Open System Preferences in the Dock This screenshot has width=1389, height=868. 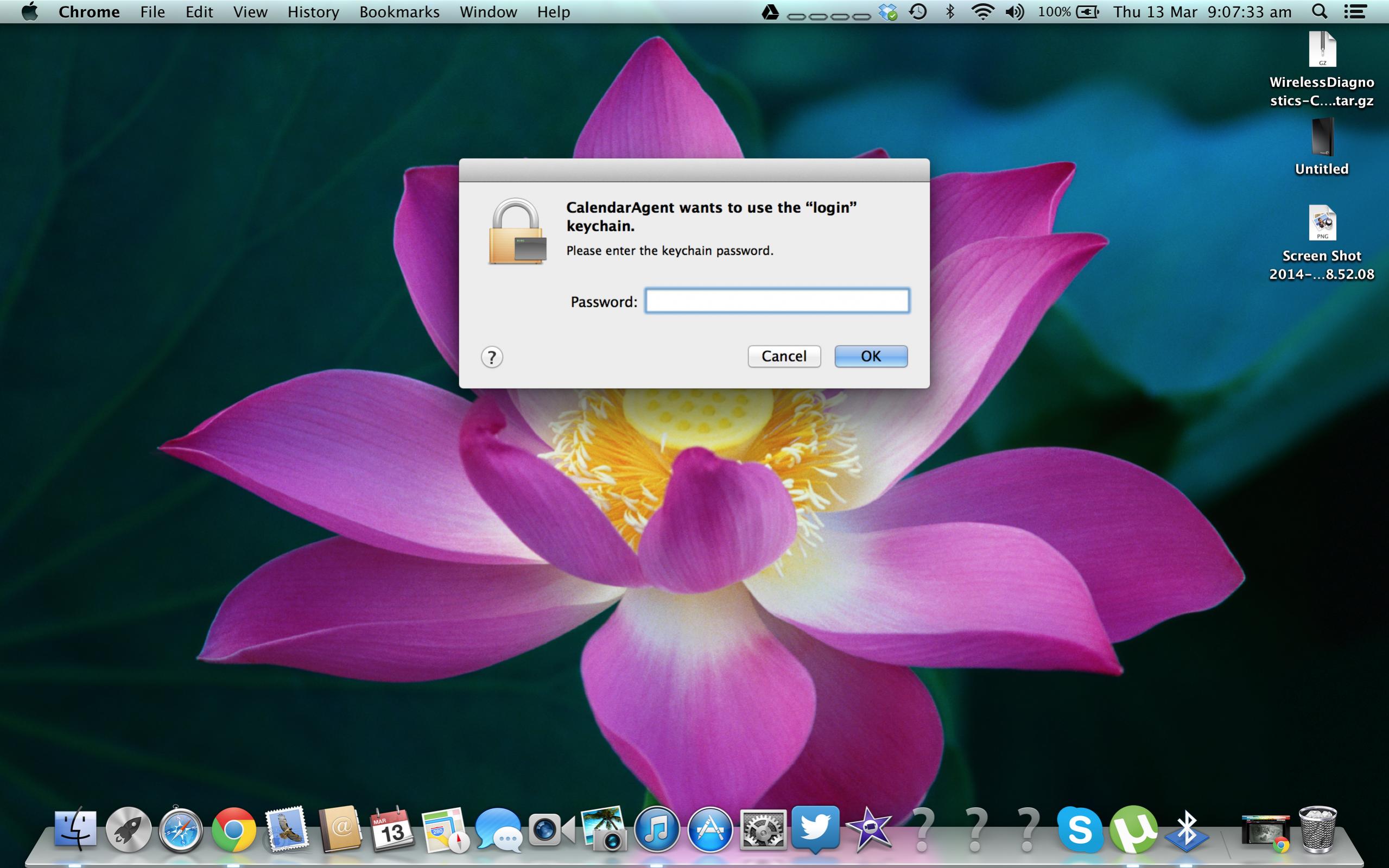pos(763,829)
